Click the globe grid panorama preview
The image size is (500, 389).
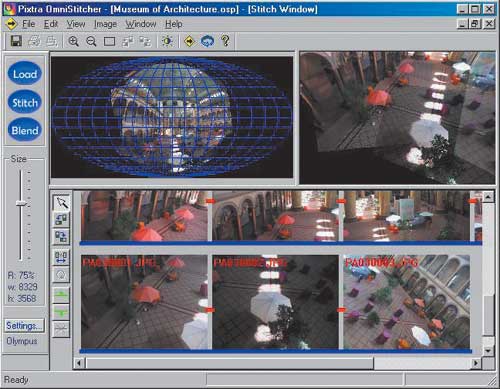click(x=172, y=117)
